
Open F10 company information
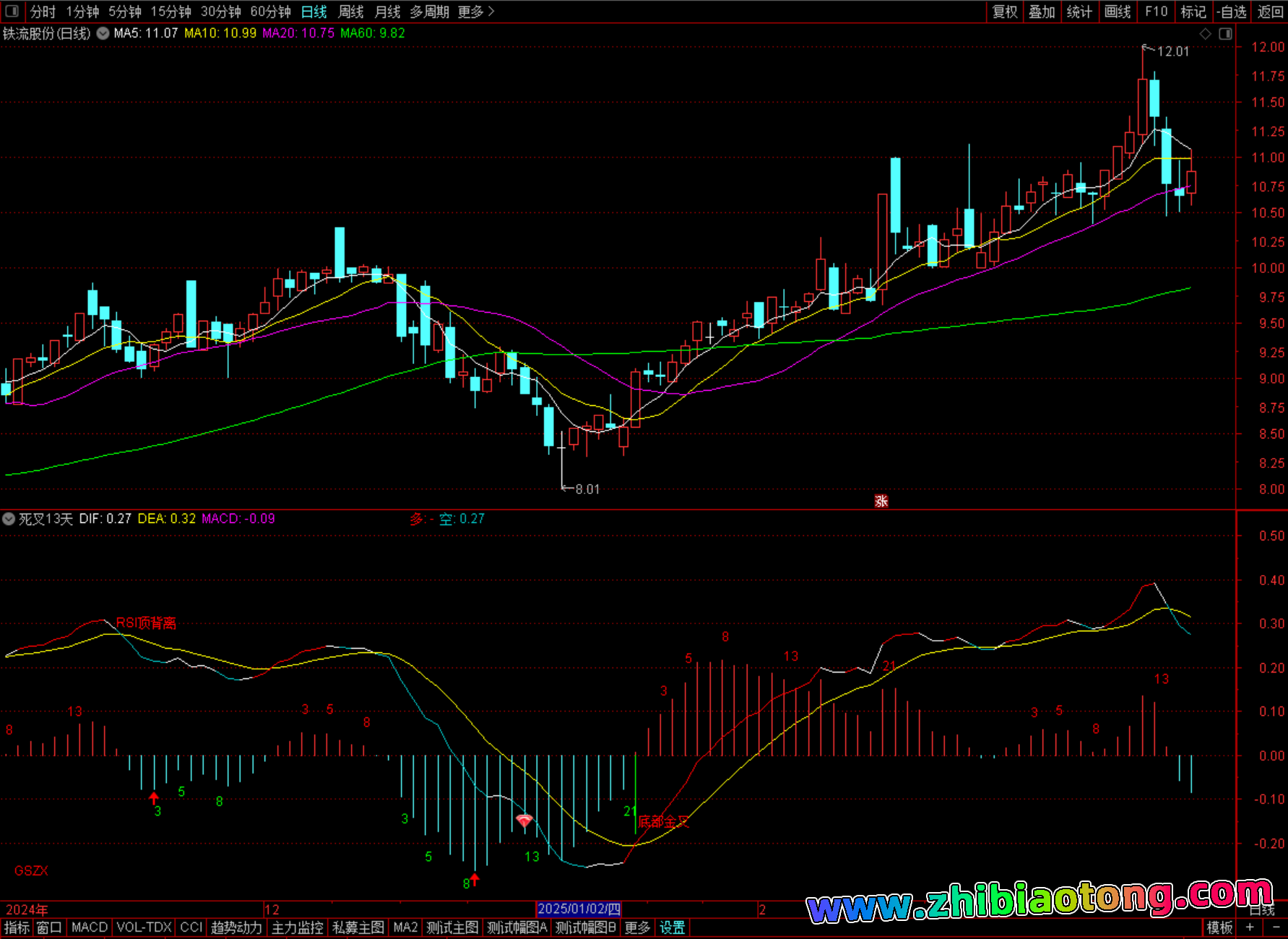click(x=1156, y=12)
